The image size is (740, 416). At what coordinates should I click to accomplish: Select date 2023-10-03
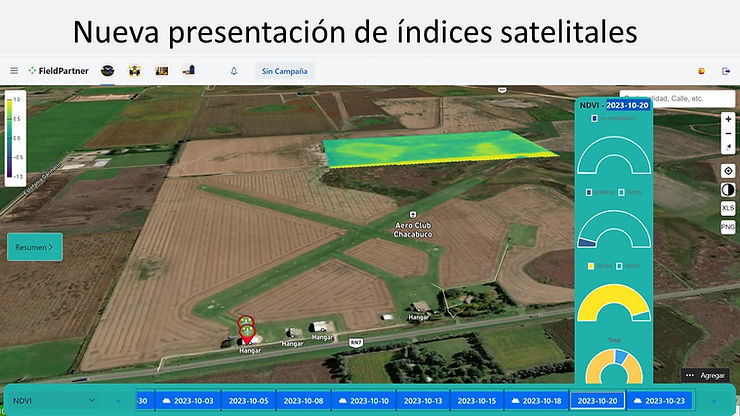pyautogui.click(x=188, y=401)
